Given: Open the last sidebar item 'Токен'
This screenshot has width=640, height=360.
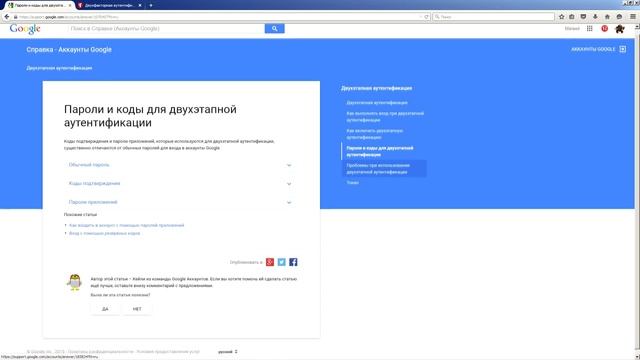Looking at the screenshot, I should [x=353, y=182].
